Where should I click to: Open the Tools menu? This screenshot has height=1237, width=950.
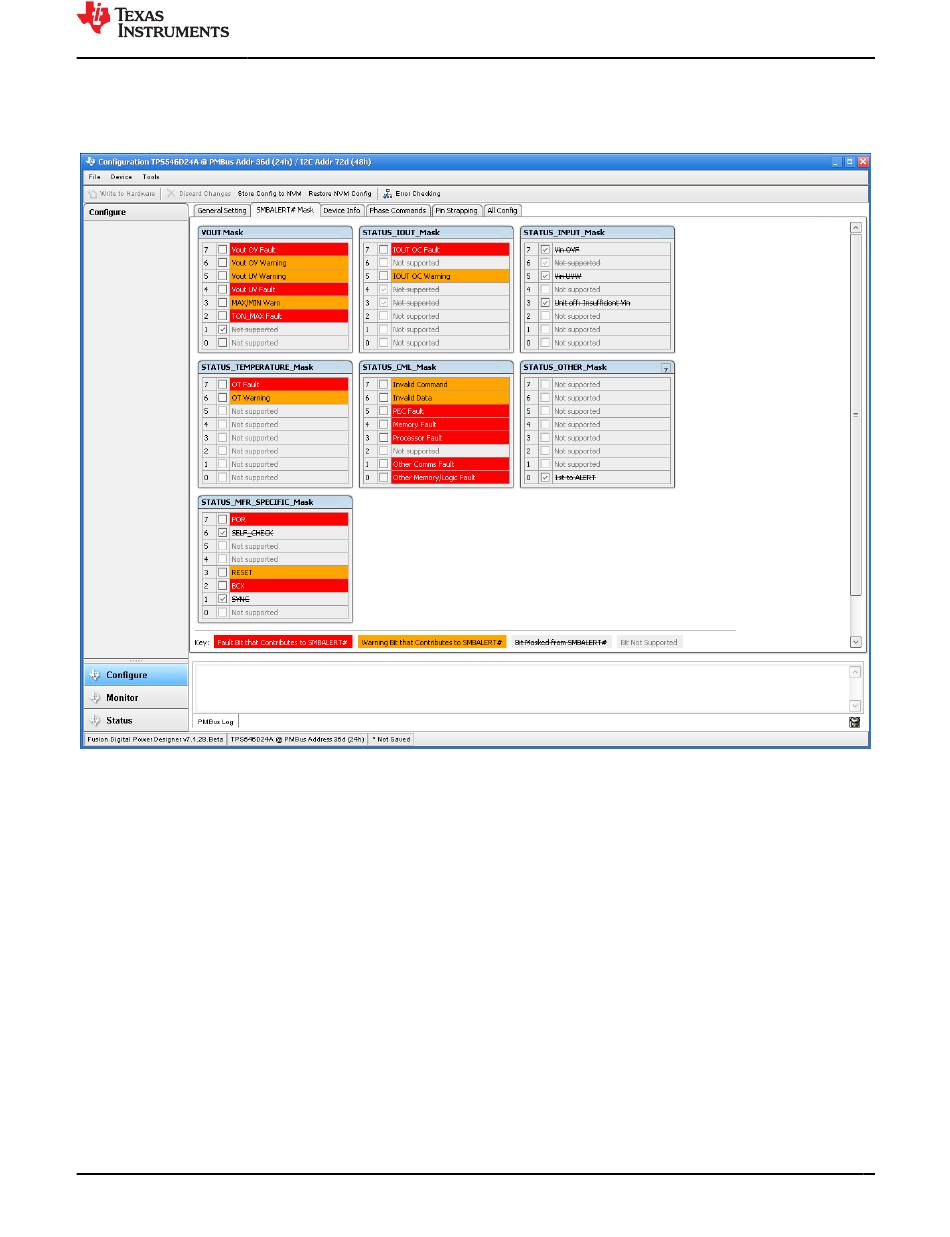pos(150,177)
